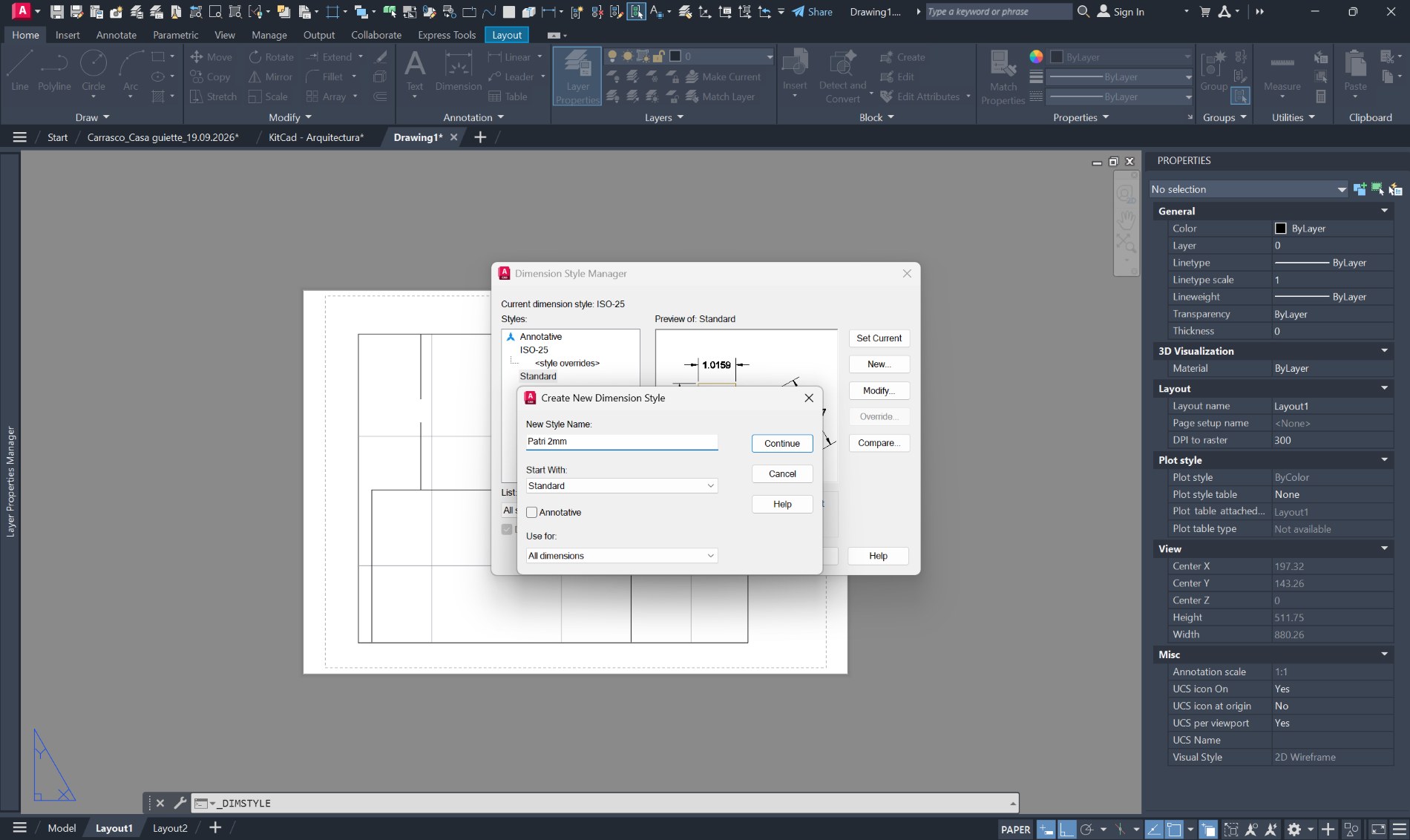Image resolution: width=1410 pixels, height=840 pixels.
Task: Enable the Annotative checkbox
Action: click(x=531, y=513)
